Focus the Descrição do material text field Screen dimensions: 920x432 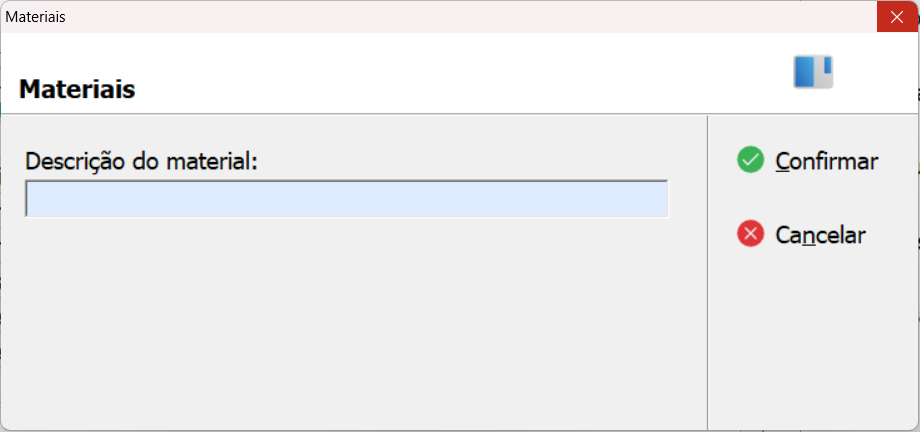[347, 198]
